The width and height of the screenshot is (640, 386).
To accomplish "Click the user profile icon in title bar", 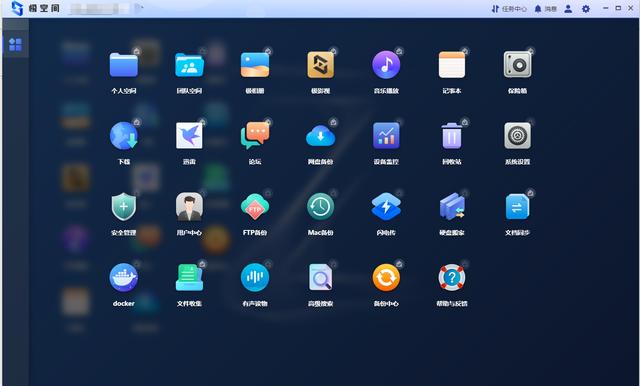I will [568, 9].
